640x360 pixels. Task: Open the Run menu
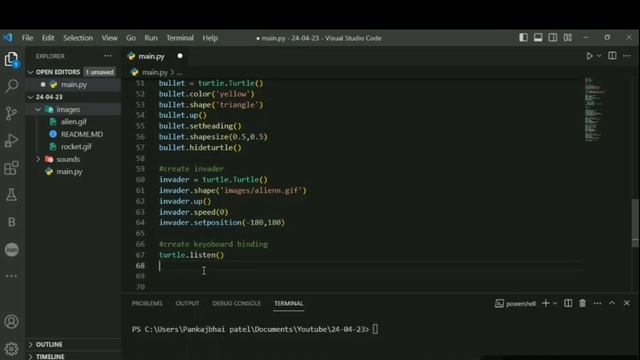pos(151,38)
